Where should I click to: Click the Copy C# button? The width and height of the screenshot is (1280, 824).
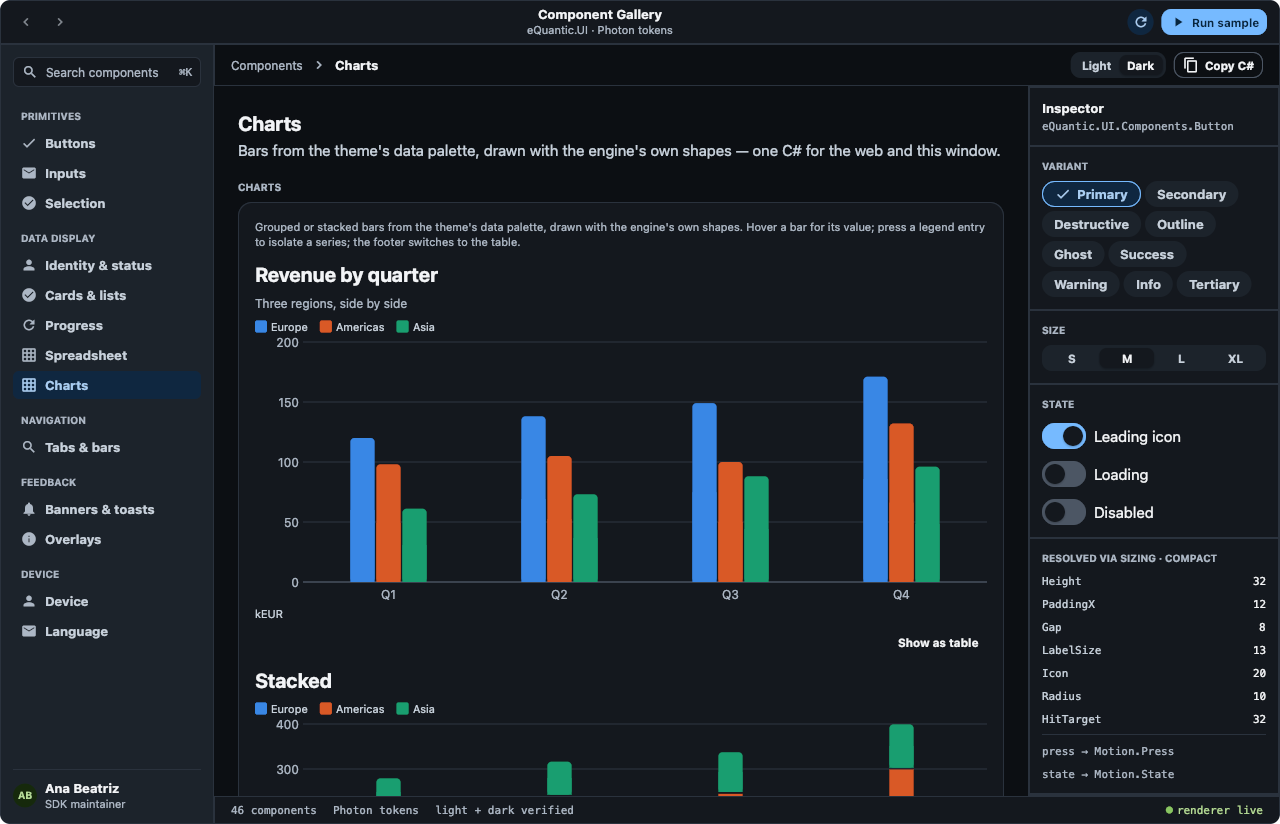(1218, 65)
